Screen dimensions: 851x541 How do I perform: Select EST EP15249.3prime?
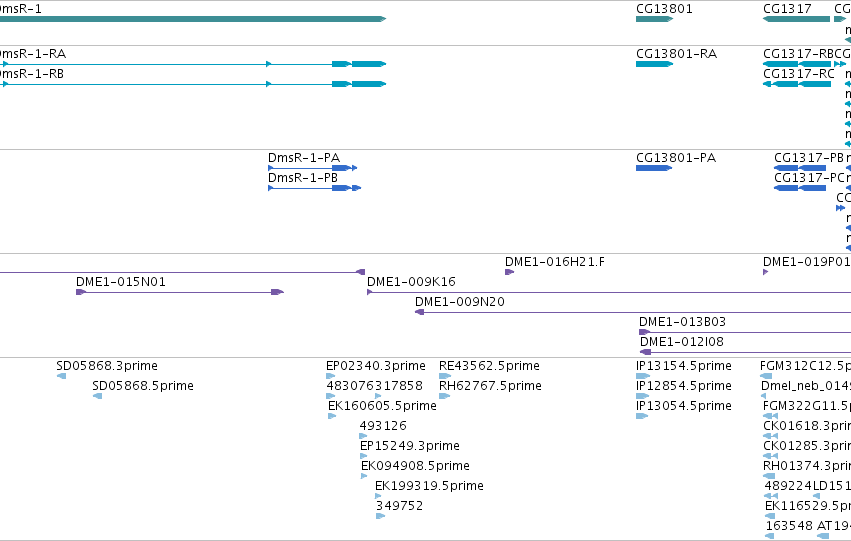[364, 456]
